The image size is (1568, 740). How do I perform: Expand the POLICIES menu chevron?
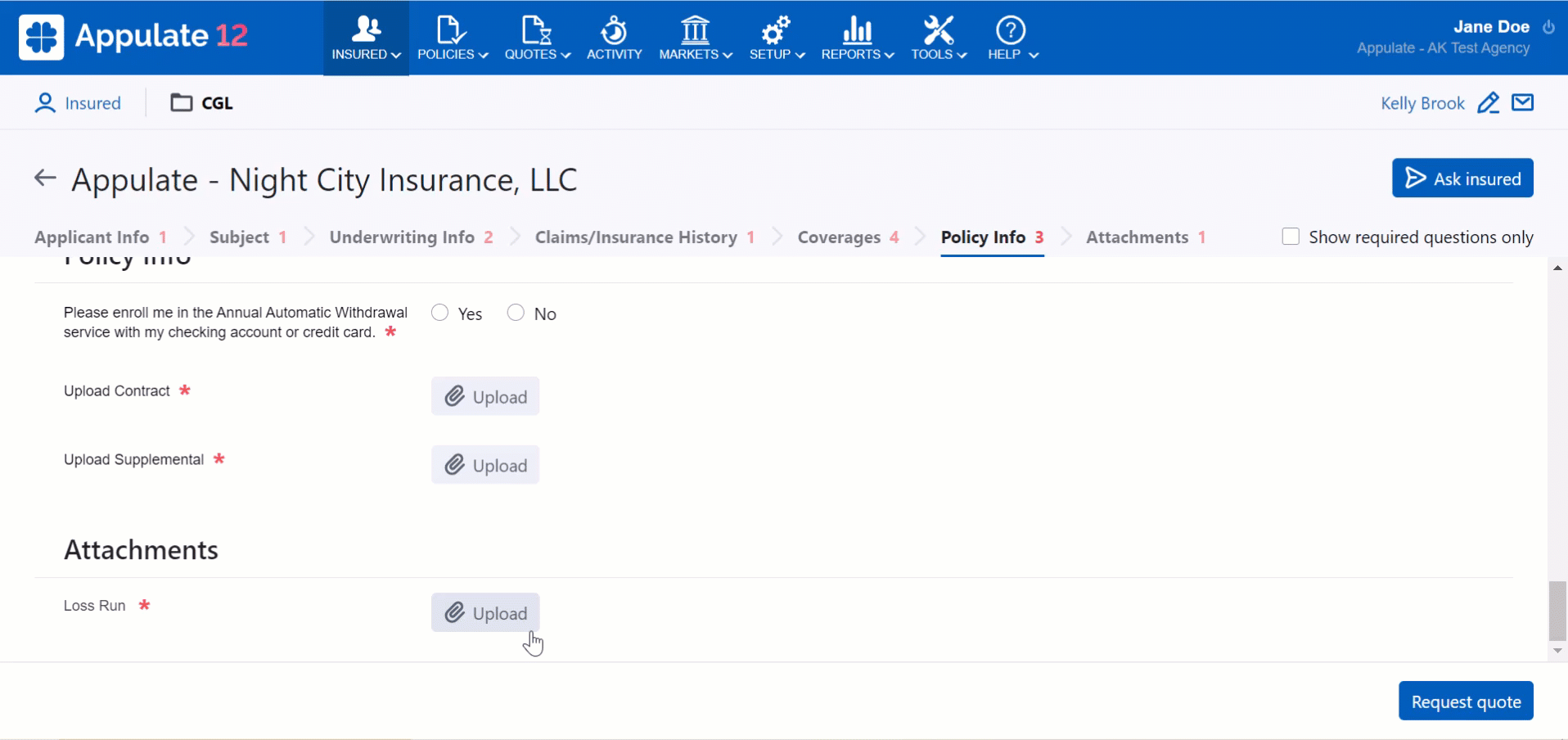click(x=483, y=55)
